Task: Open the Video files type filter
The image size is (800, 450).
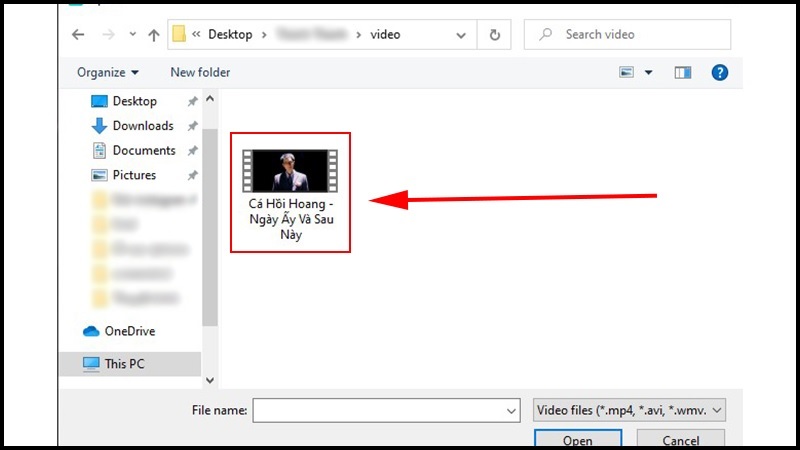Action: (x=629, y=410)
